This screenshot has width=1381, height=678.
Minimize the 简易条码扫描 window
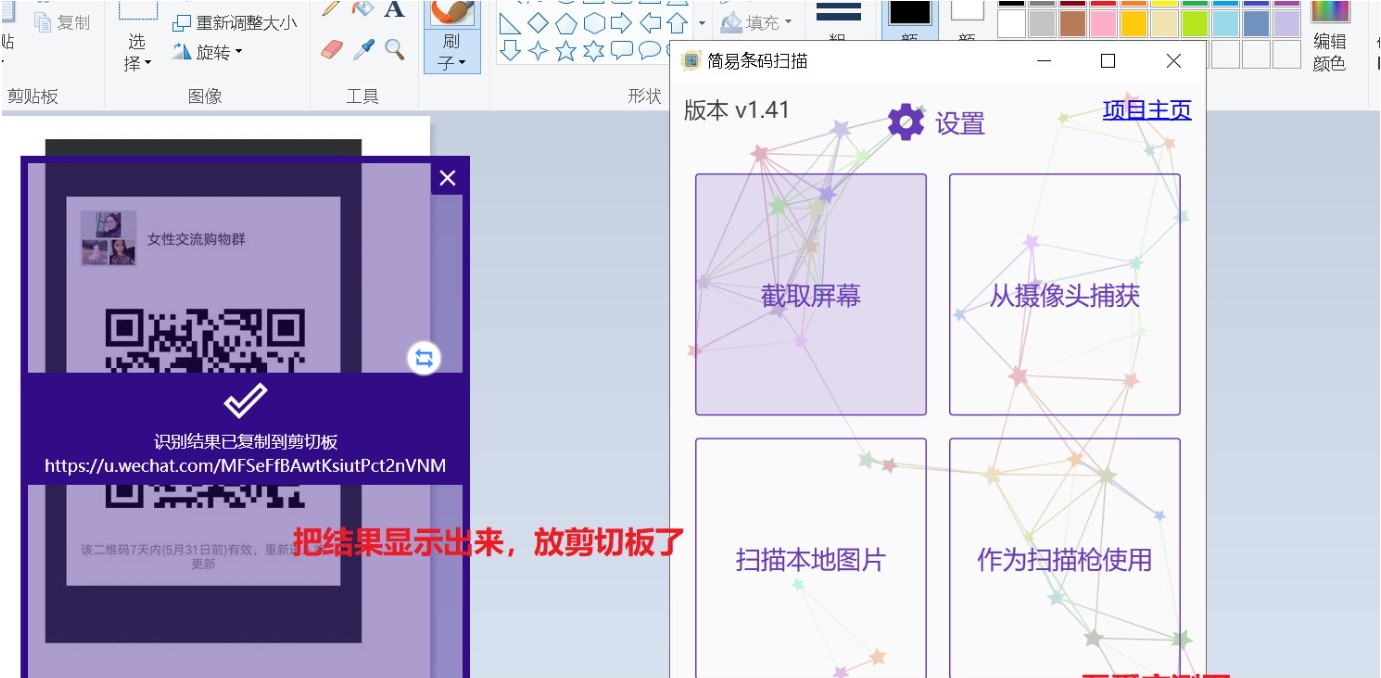(1044, 61)
